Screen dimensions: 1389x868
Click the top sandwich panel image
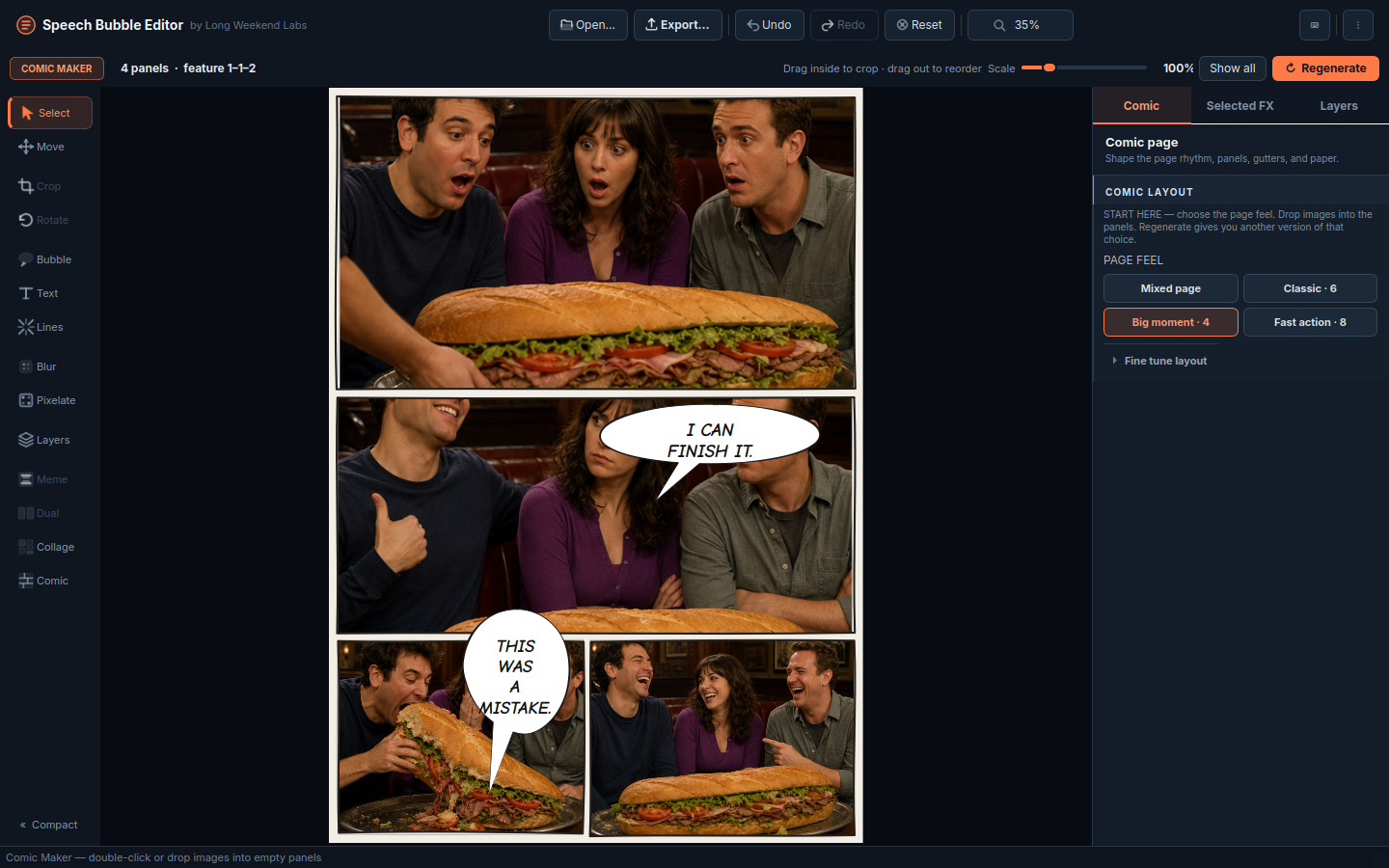(595, 242)
